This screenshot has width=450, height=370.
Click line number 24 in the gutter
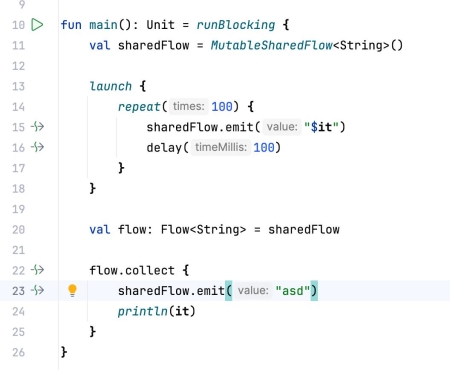click(19, 311)
